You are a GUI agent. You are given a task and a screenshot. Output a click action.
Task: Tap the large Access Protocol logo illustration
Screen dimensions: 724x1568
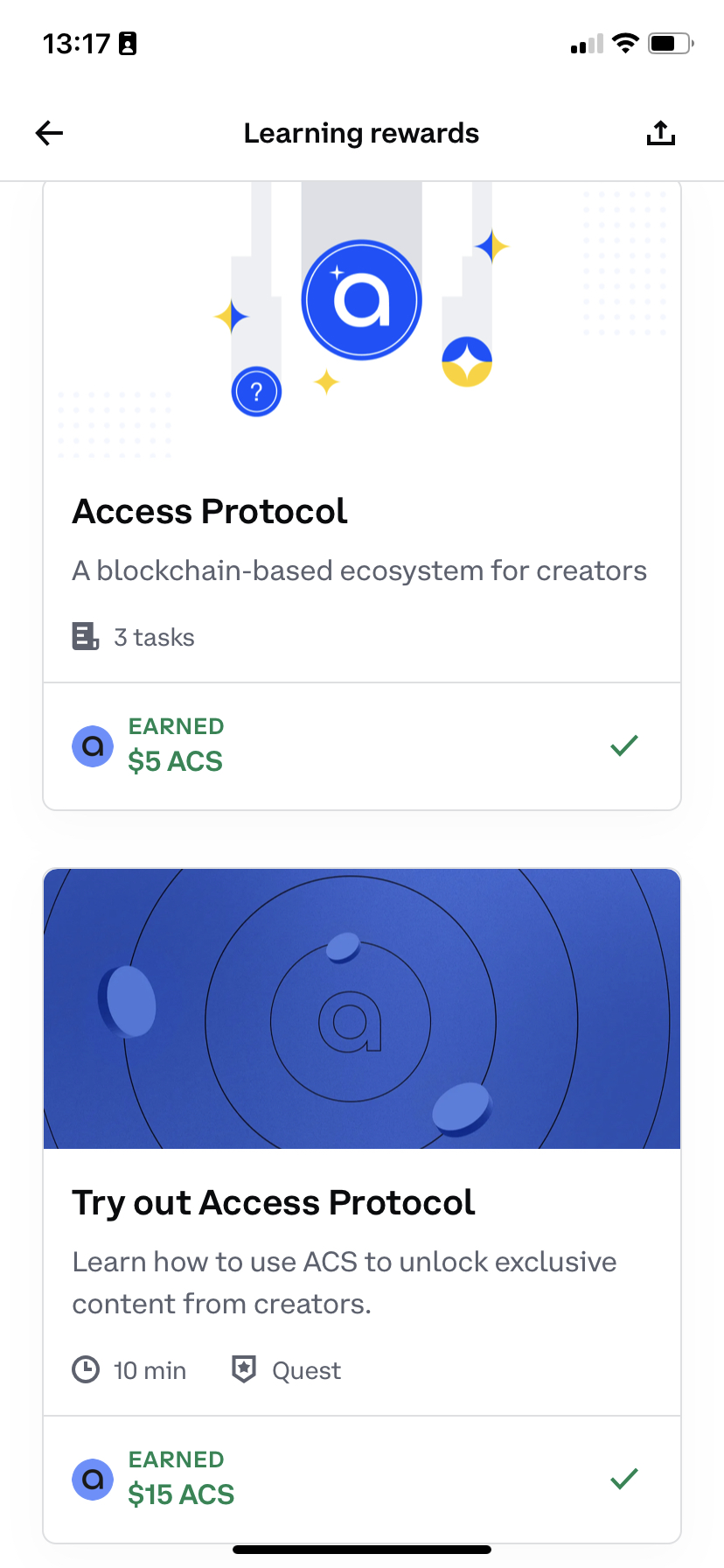coord(361,299)
